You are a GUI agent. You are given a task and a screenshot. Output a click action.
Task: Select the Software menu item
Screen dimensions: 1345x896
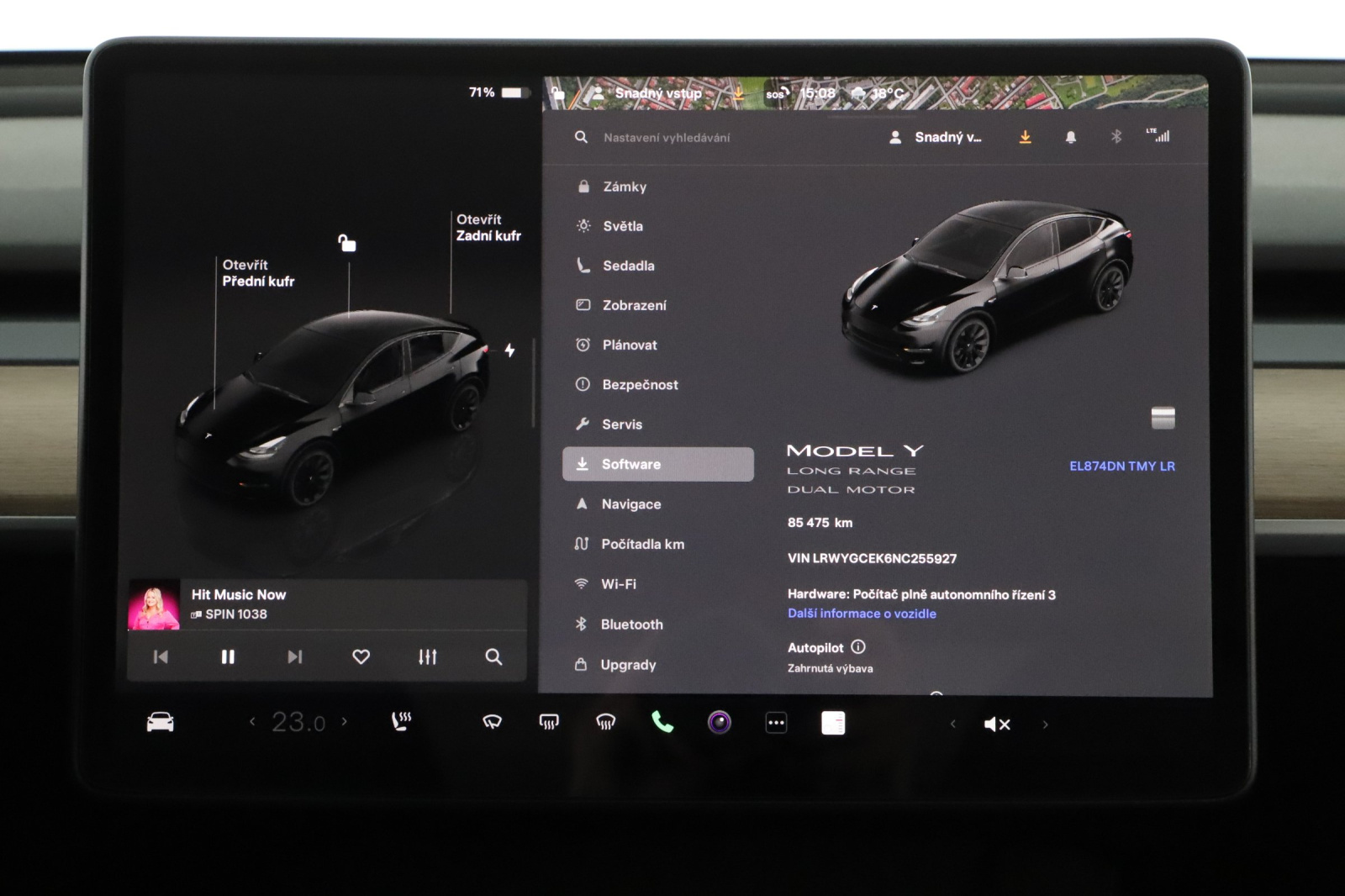coord(658,464)
